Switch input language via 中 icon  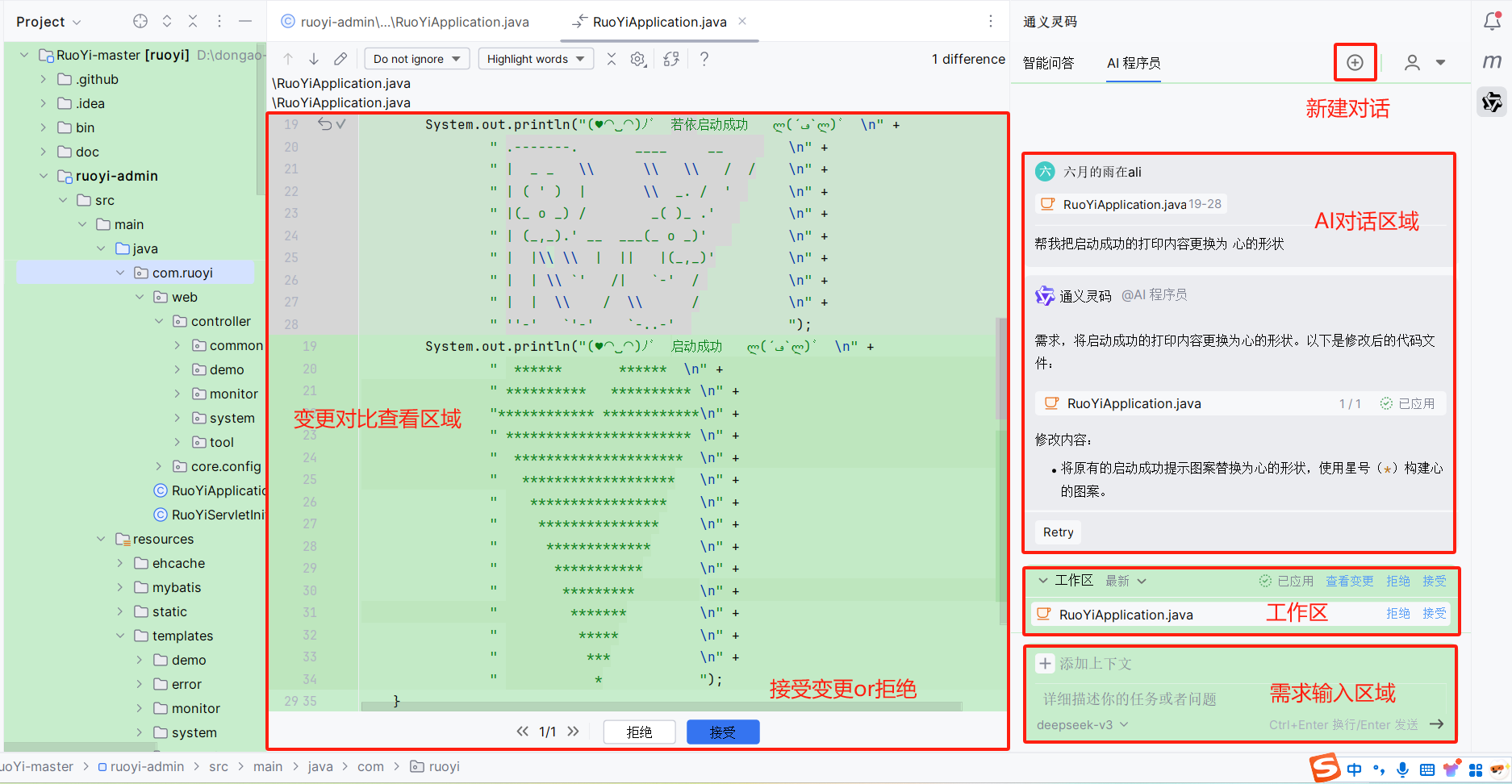[1355, 769]
